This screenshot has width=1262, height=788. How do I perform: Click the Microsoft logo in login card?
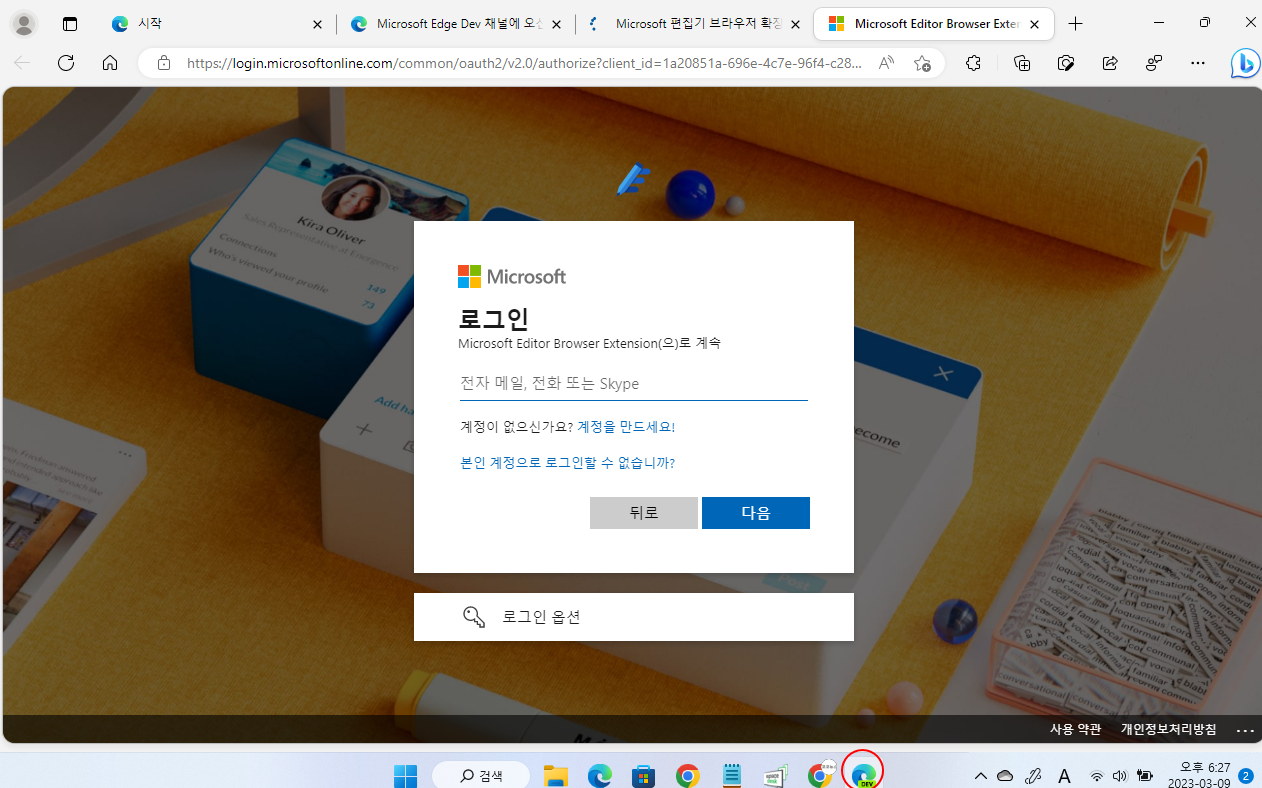[512, 276]
